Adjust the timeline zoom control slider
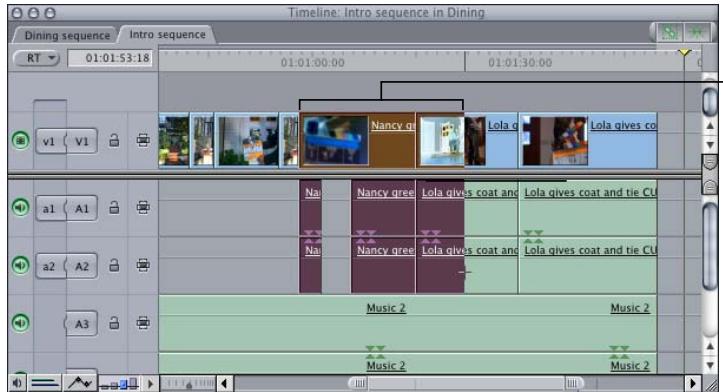This screenshot has width=723, height=392. pyautogui.click(x=189, y=383)
